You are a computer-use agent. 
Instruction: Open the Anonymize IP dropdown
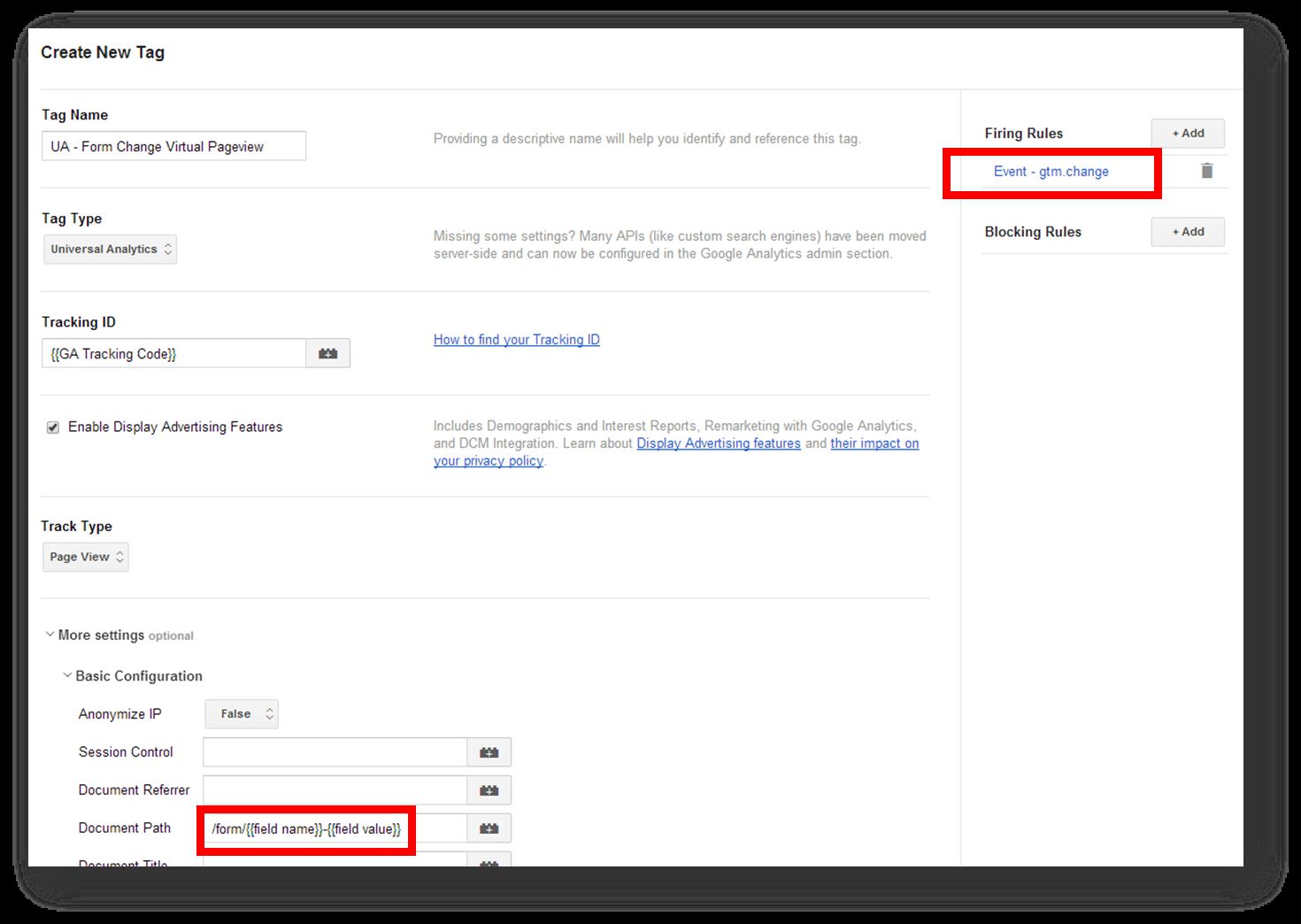[x=242, y=714]
